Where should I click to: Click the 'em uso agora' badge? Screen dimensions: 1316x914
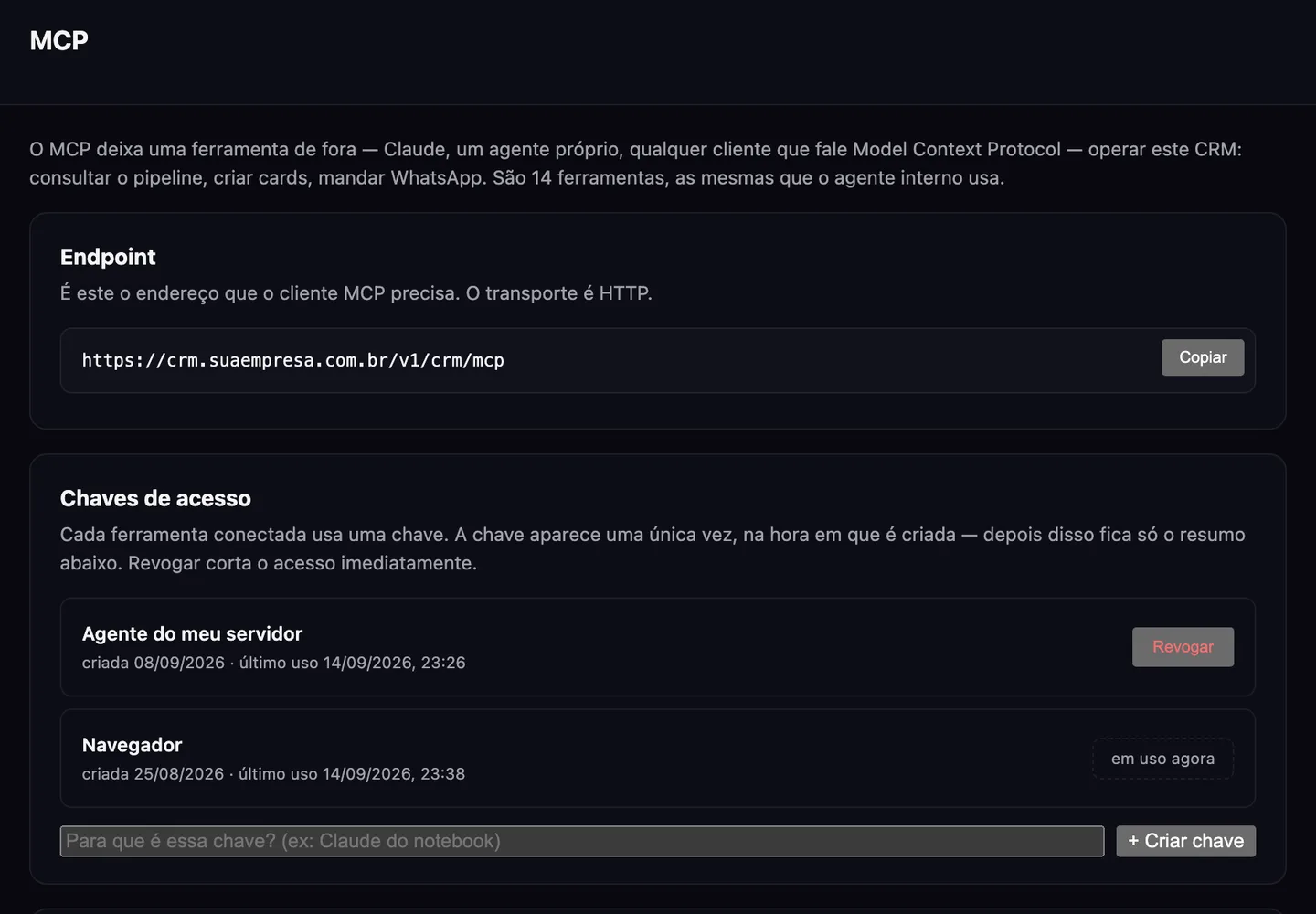1162,759
